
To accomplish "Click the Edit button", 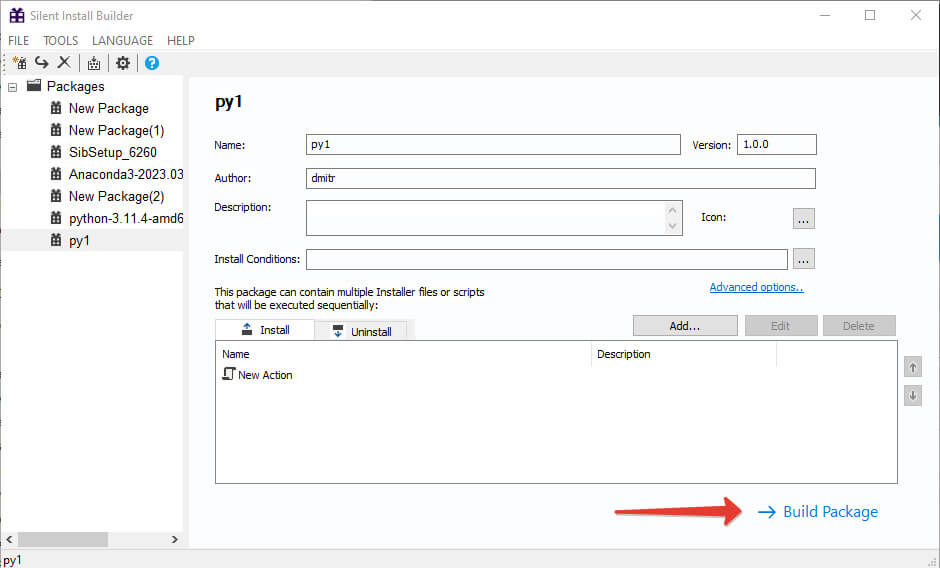I will pos(781,326).
